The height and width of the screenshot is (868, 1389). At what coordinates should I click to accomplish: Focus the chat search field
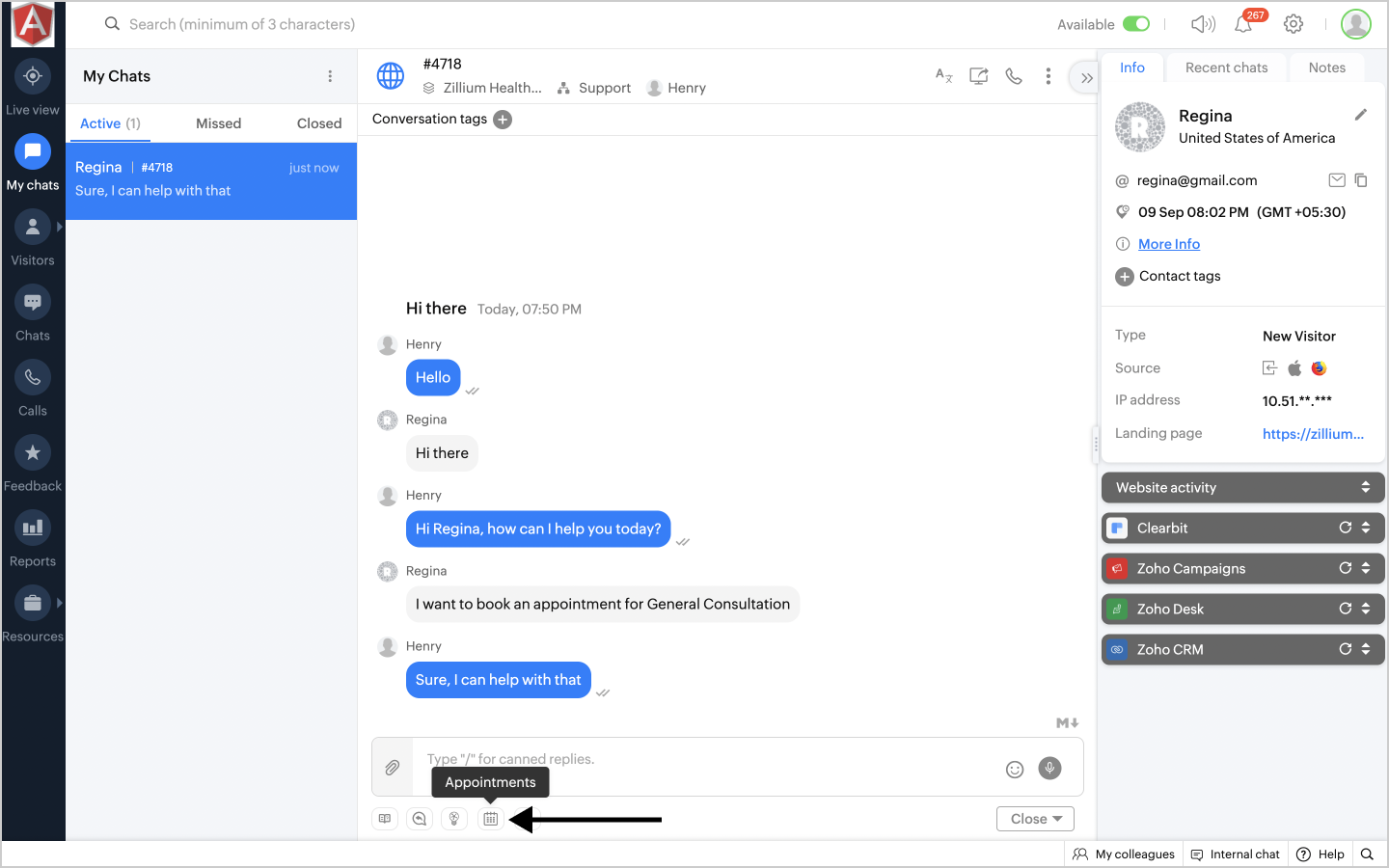tap(242, 24)
